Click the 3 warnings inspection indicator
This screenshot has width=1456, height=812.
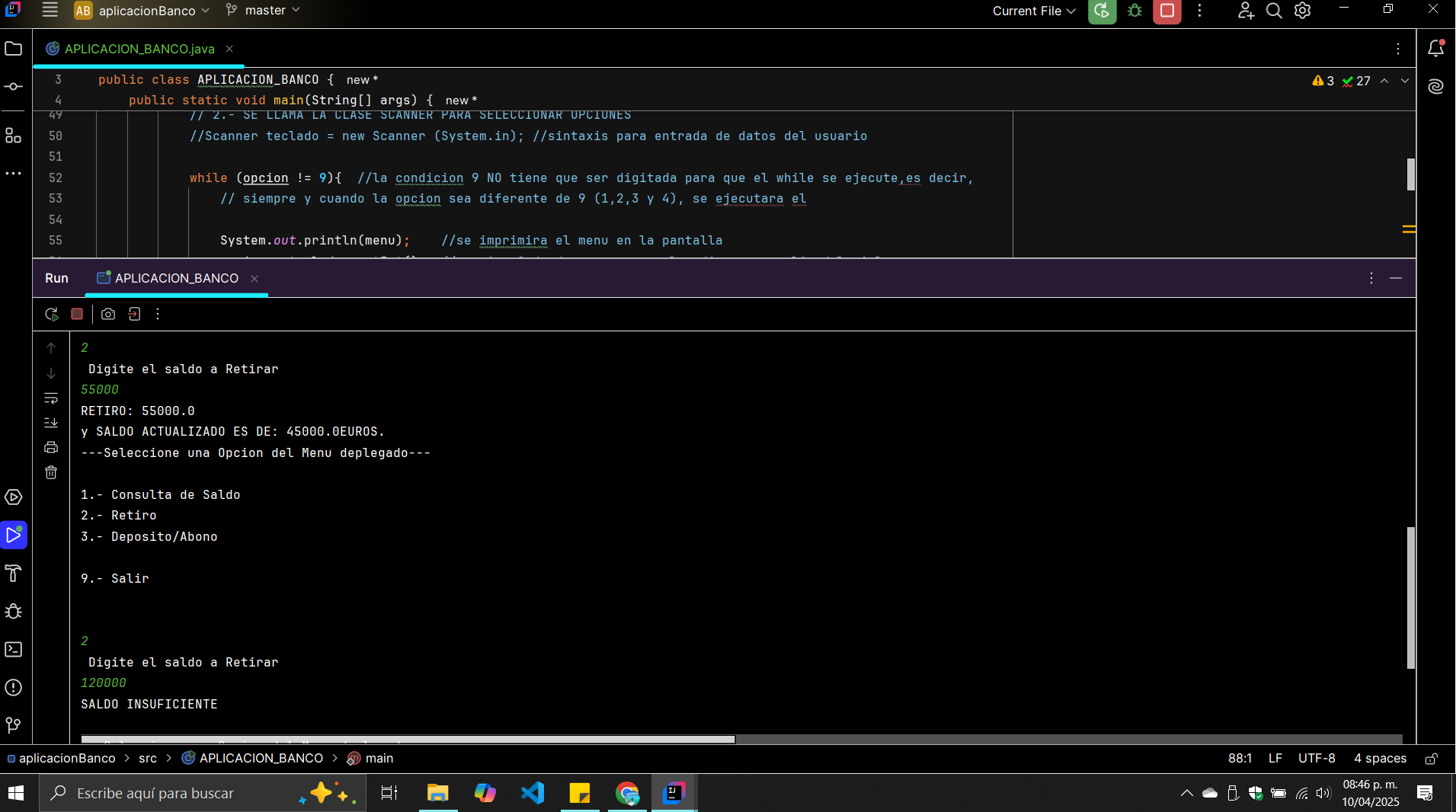[x=1323, y=81]
